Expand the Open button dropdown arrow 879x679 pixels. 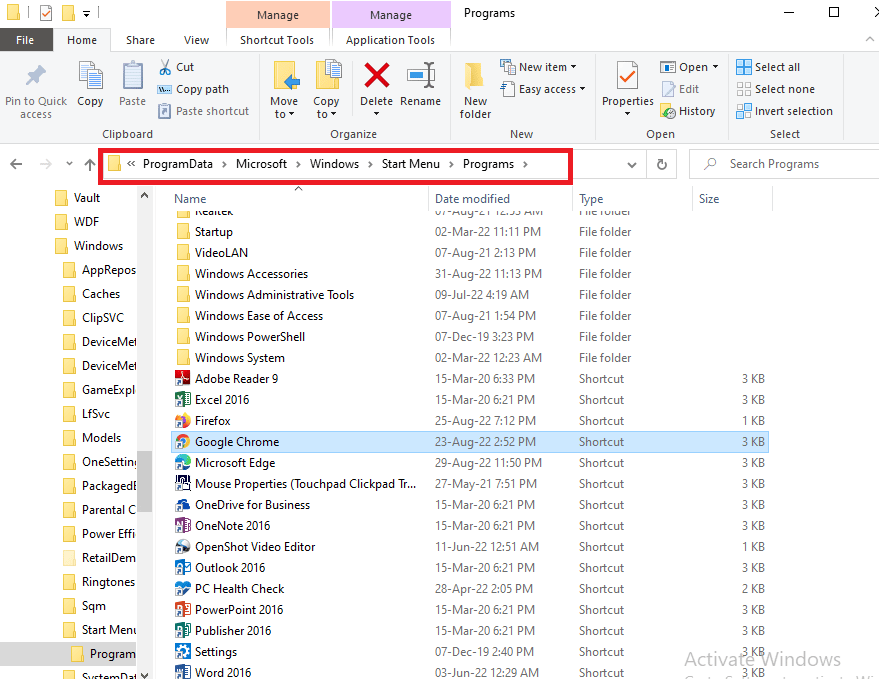click(715, 67)
